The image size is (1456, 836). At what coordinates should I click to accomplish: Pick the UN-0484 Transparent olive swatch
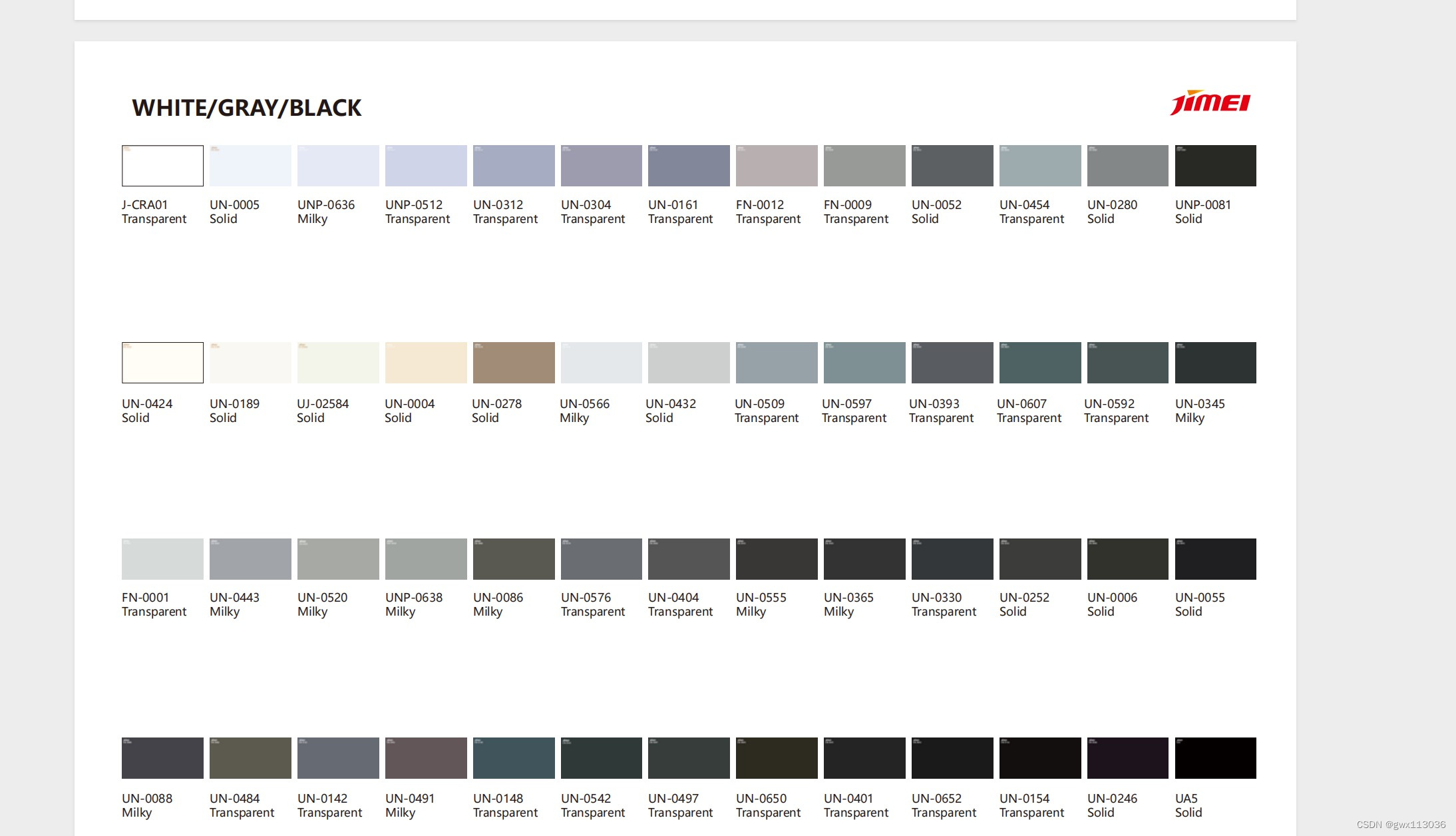pyautogui.click(x=250, y=758)
